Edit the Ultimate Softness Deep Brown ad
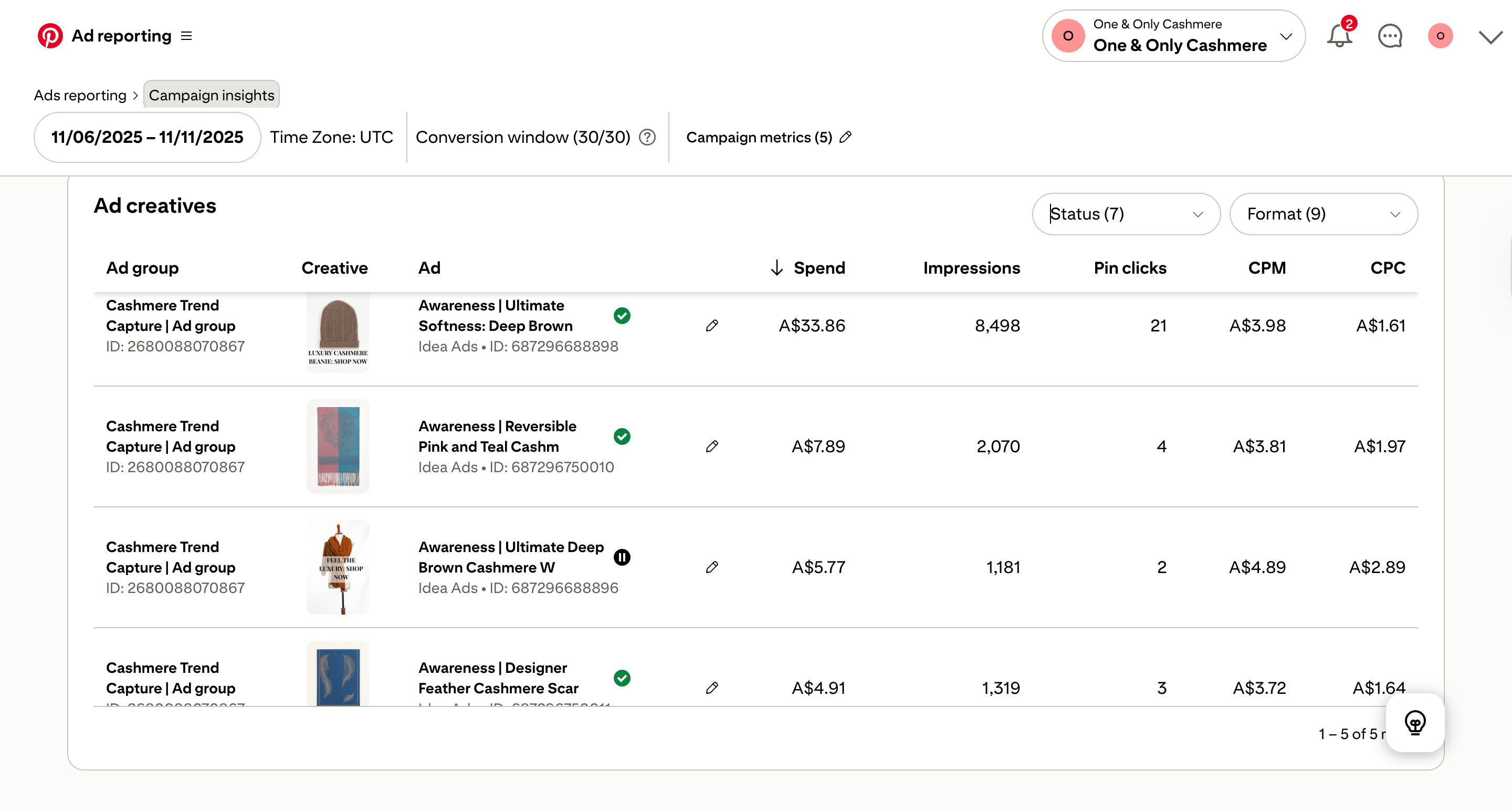This screenshot has width=1512, height=811. tap(711, 325)
